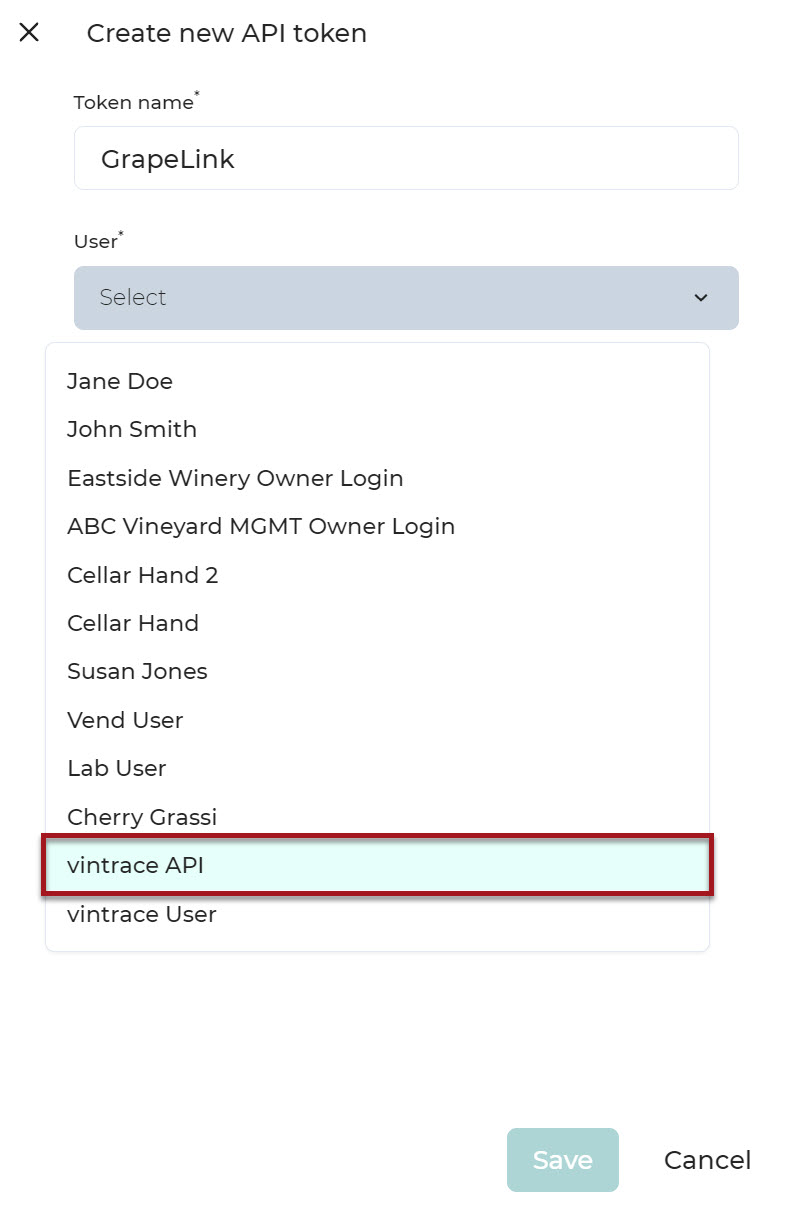Viewport: 811px width, 1214px height.
Task: Choose vintrace User option
Action: 377,914
